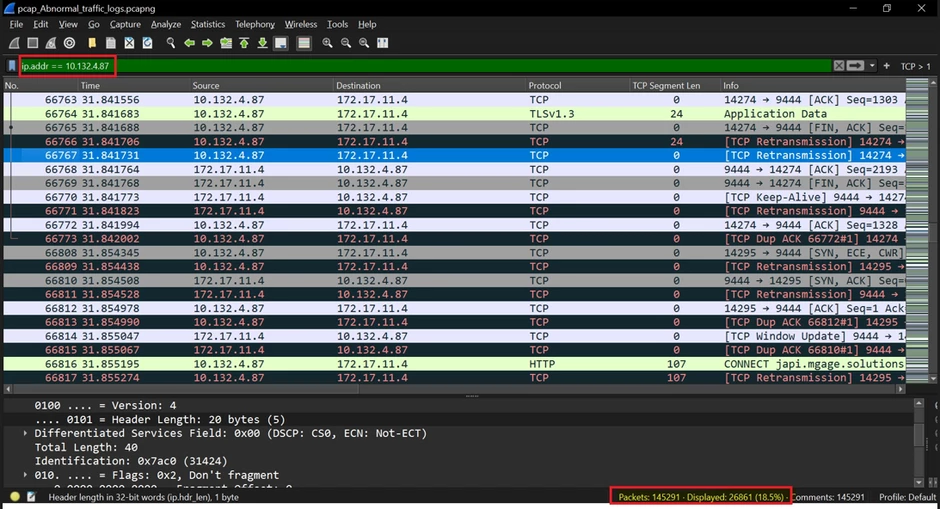Viewport: 940px width, 509px height.
Task: Sort by the Time column header
Action: tap(134, 85)
